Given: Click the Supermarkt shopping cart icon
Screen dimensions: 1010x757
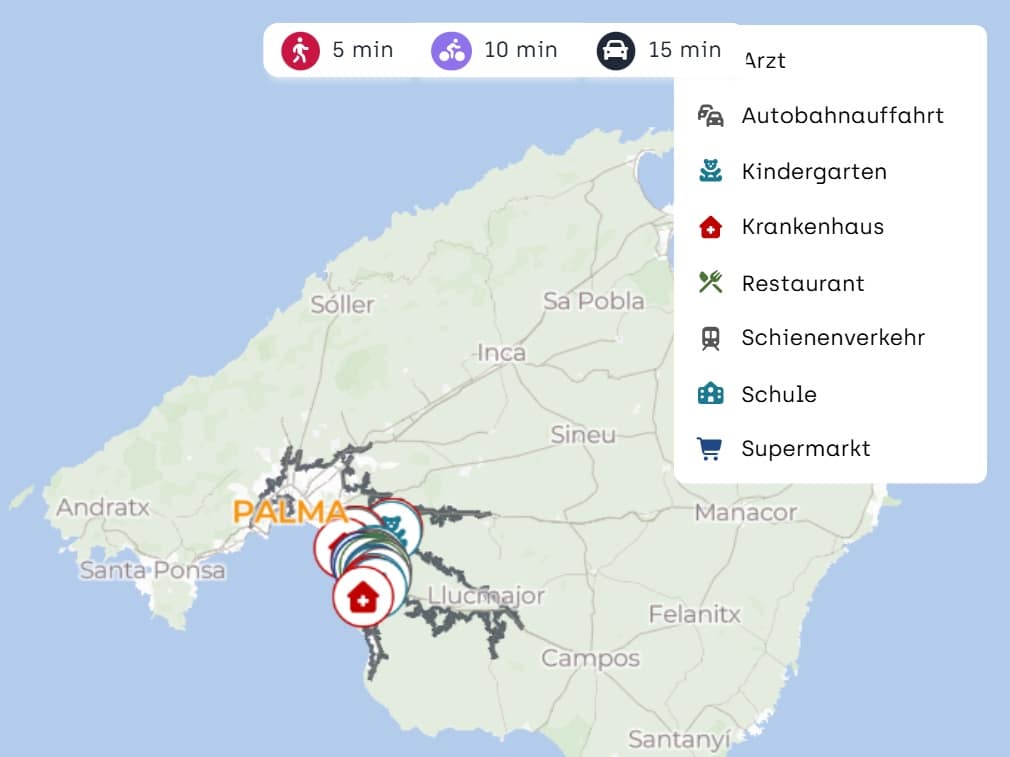Looking at the screenshot, I should coord(710,448).
